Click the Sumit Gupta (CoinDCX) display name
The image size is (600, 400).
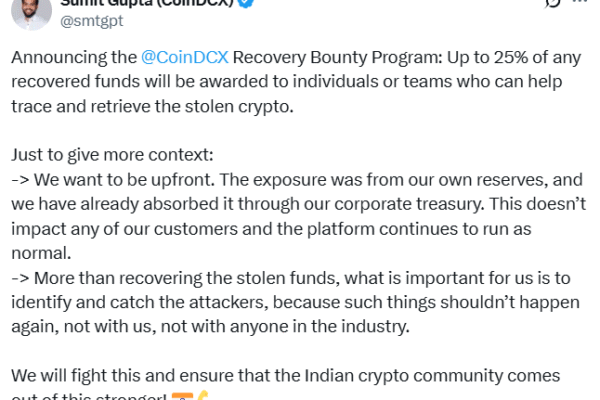coord(147,3)
